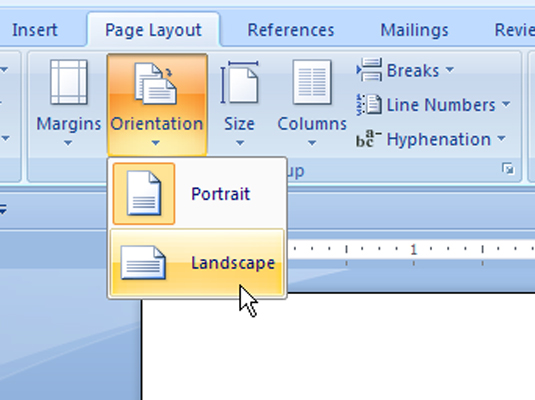Click the horizontal ruler at mark 1
This screenshot has width=535, height=400.
[x=414, y=250]
